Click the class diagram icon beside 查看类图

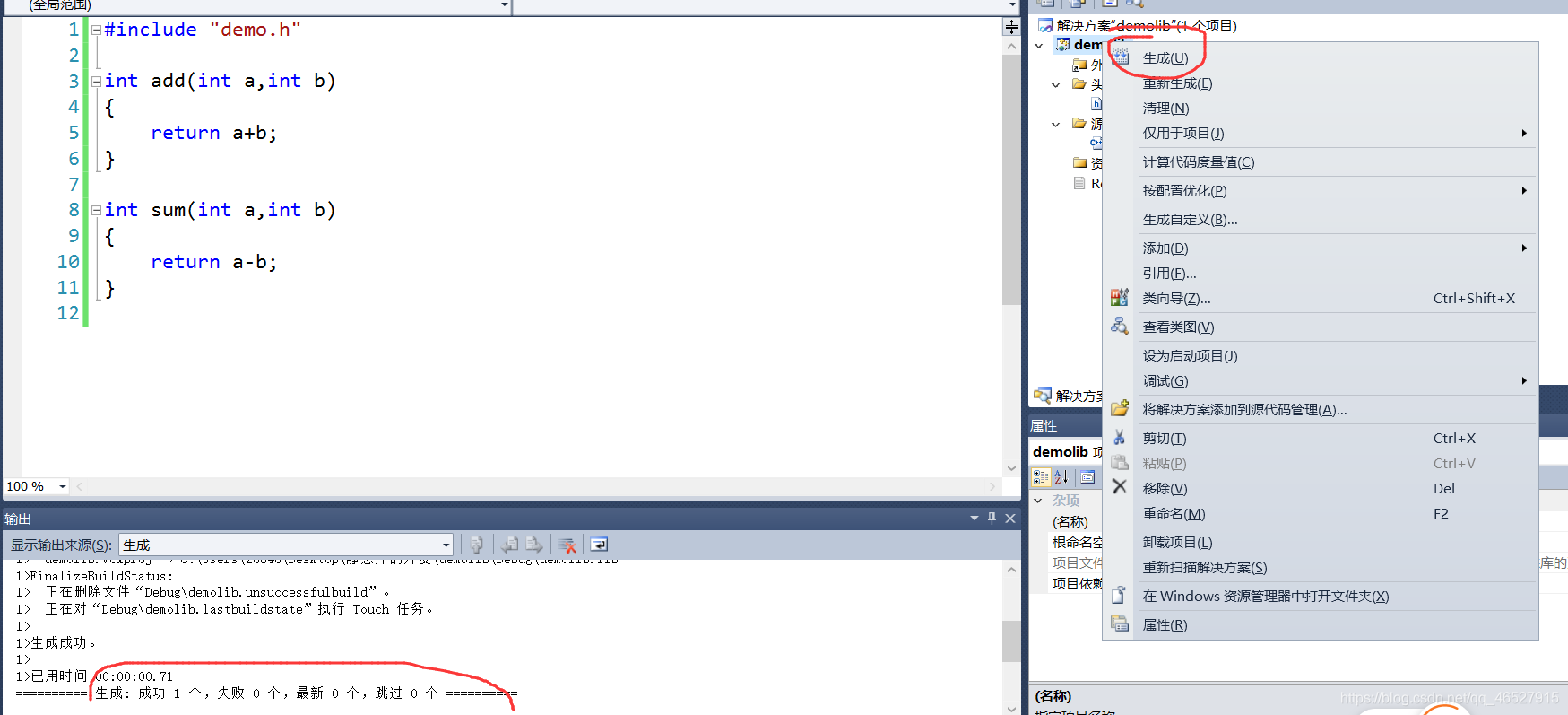coord(1120,326)
